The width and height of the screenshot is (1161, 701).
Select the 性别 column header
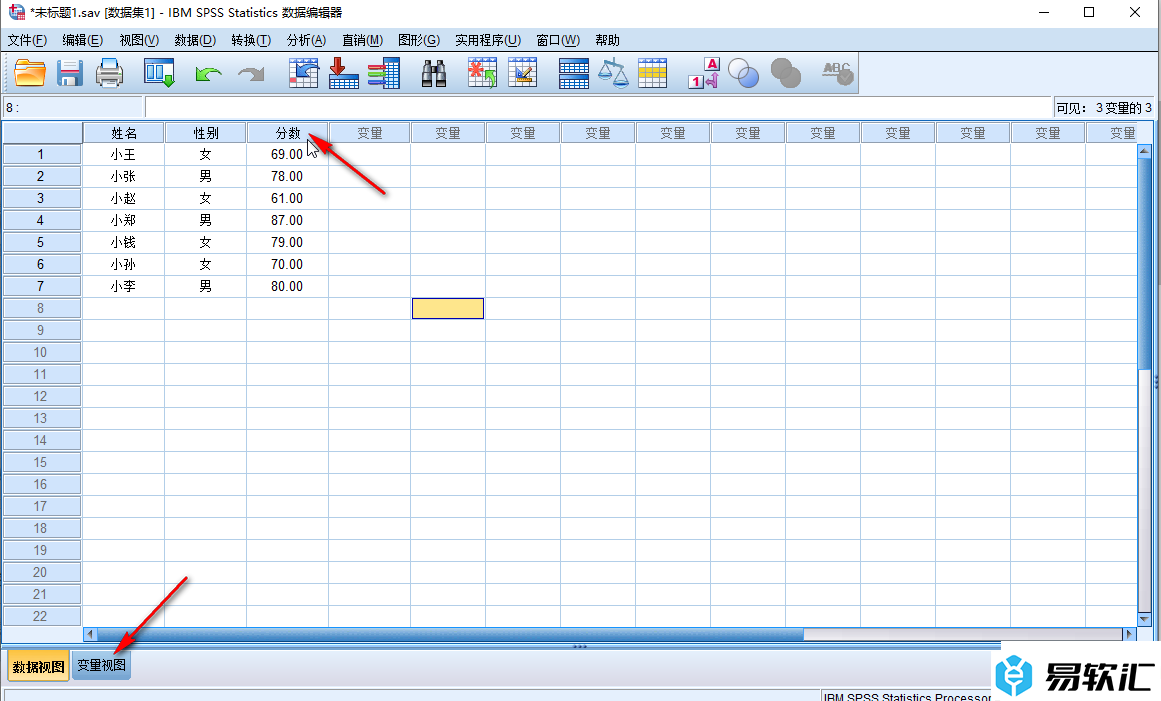click(x=206, y=133)
